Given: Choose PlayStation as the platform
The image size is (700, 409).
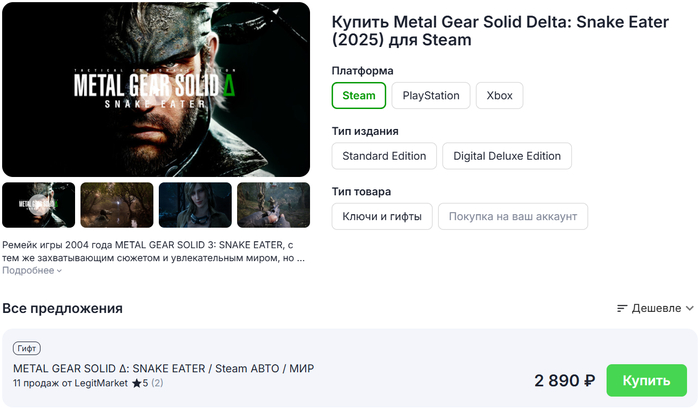Looking at the screenshot, I should [431, 96].
